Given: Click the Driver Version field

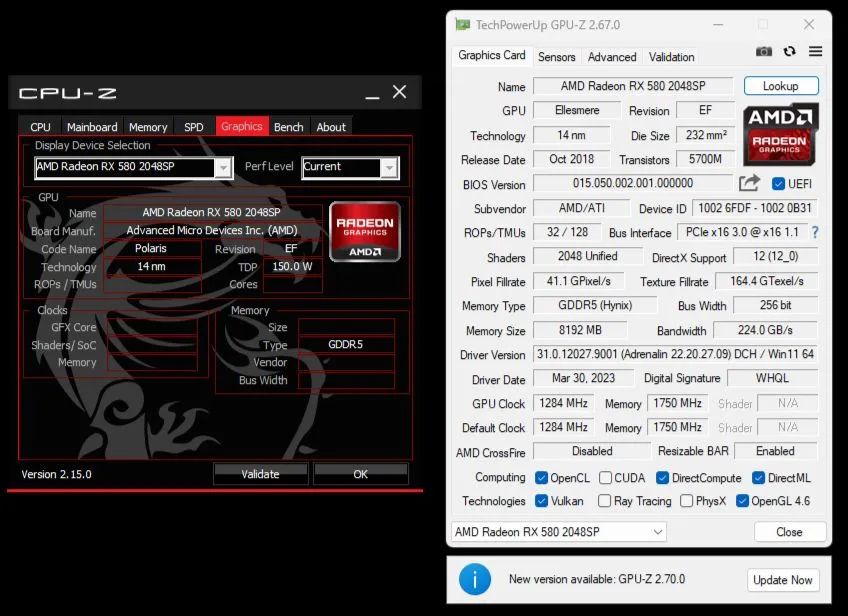Looking at the screenshot, I should pos(675,354).
